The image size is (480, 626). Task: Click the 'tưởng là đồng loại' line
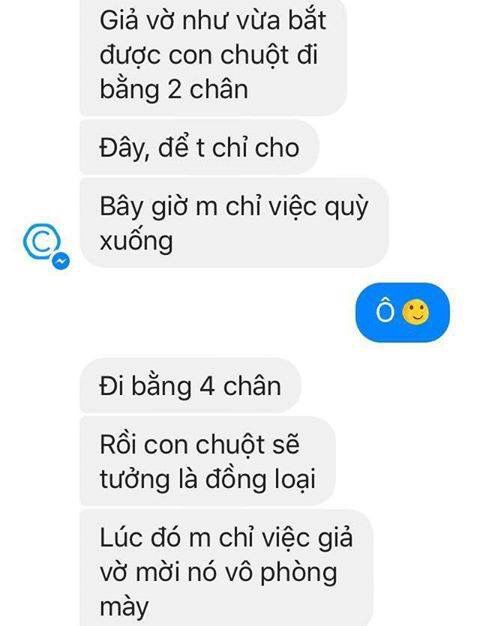tap(208, 479)
